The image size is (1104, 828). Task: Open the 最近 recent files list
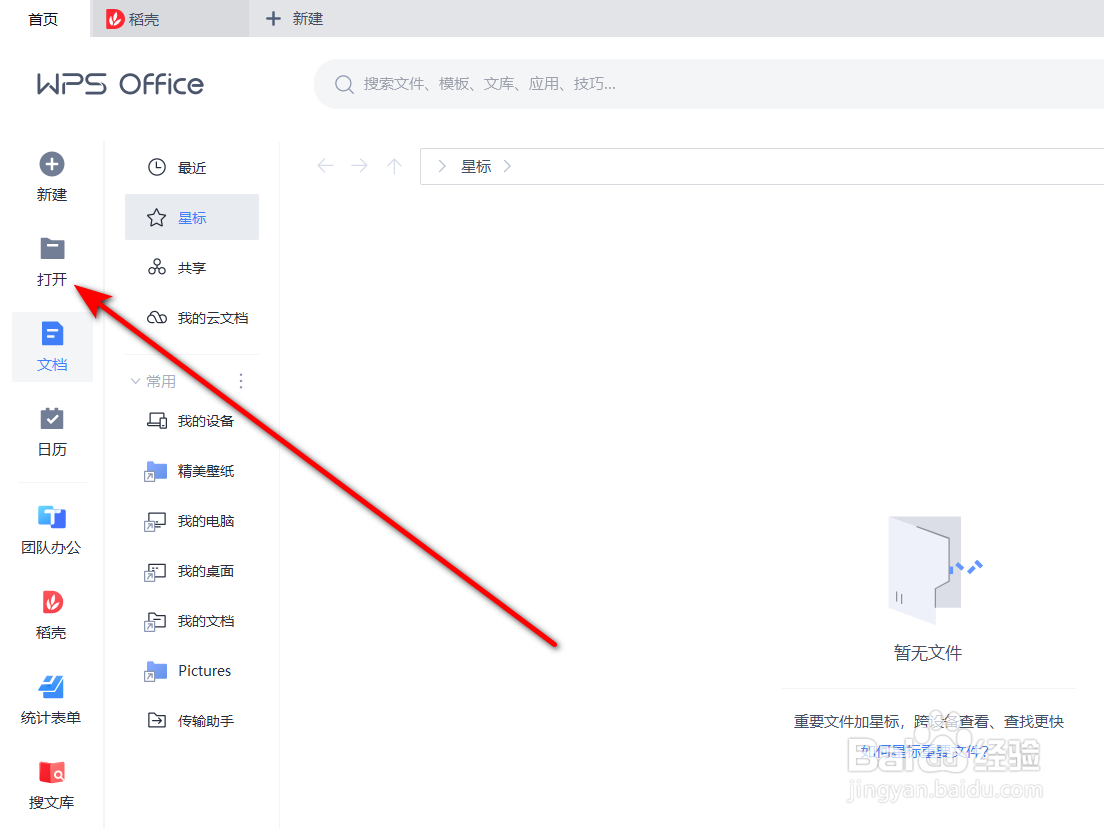point(192,168)
